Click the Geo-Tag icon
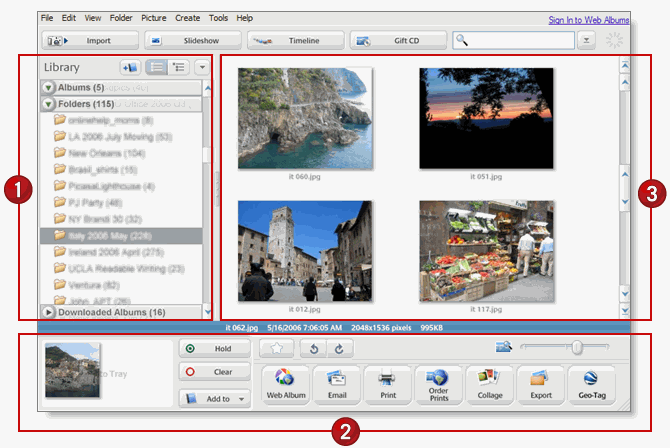This screenshot has height=448, width=670. coord(592,384)
